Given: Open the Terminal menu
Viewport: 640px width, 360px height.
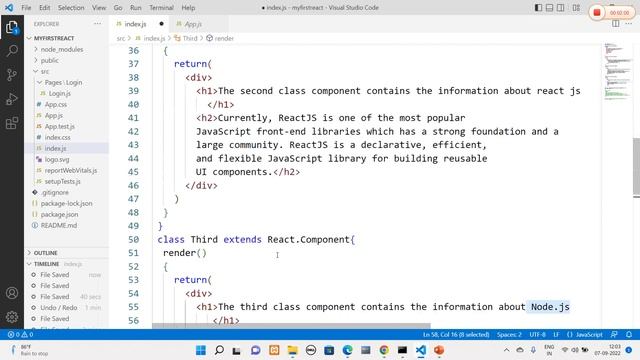Looking at the screenshot, I should click(x=161, y=7).
